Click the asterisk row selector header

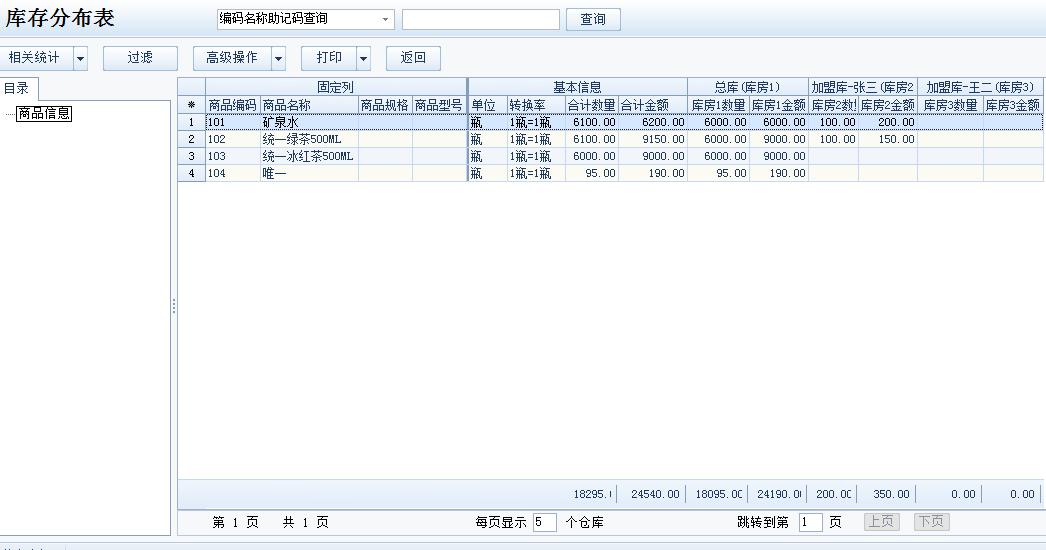(191, 105)
